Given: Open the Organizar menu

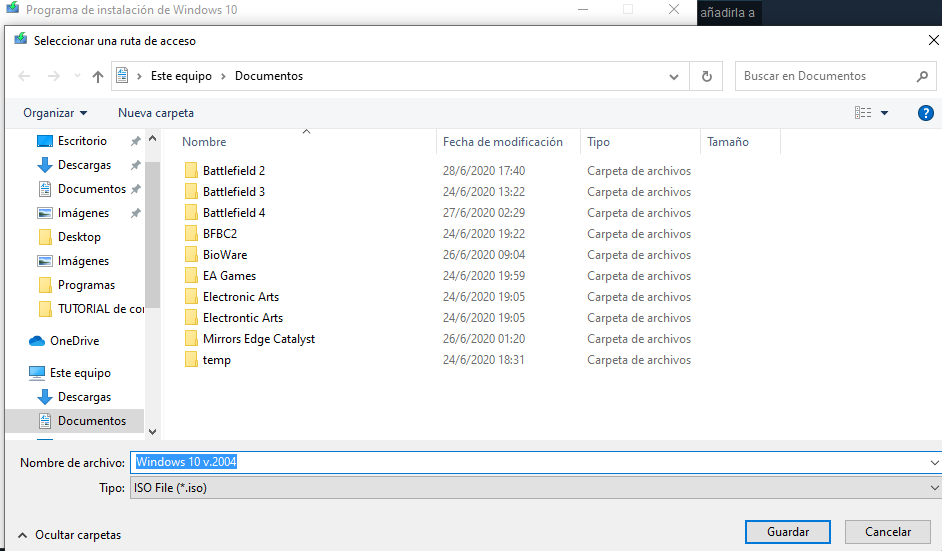Looking at the screenshot, I should pyautogui.click(x=55, y=113).
